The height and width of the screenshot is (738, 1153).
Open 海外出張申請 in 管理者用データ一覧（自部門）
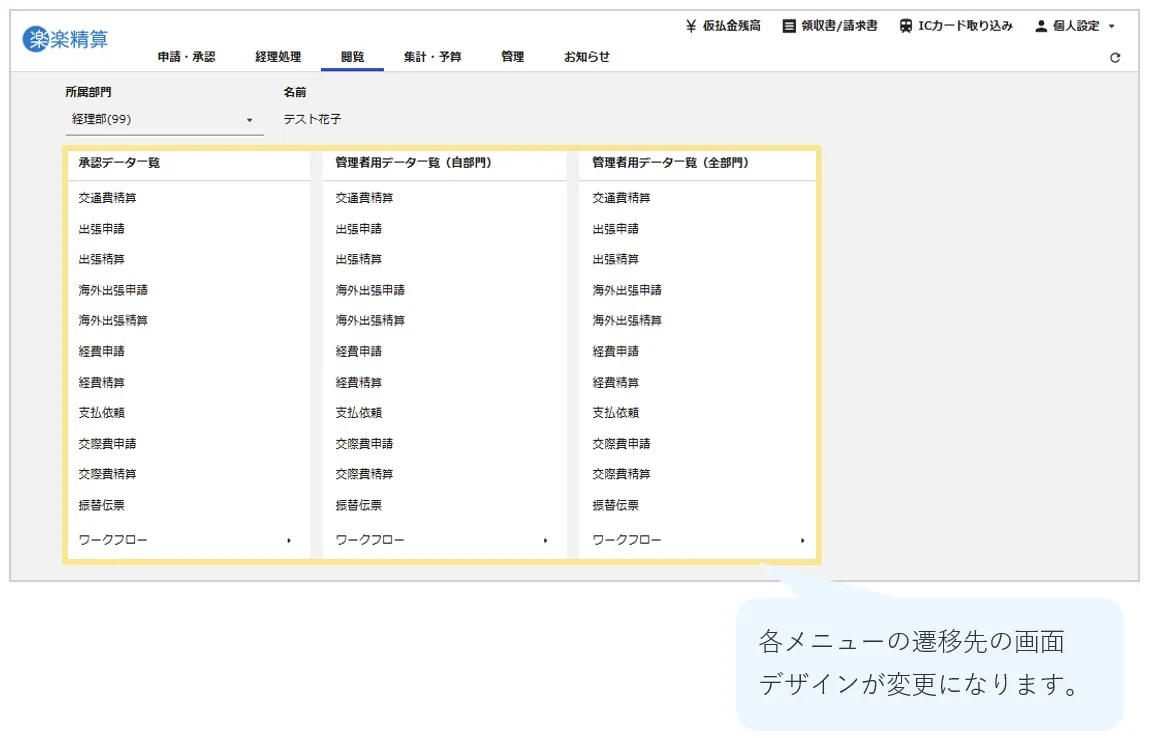pos(370,290)
